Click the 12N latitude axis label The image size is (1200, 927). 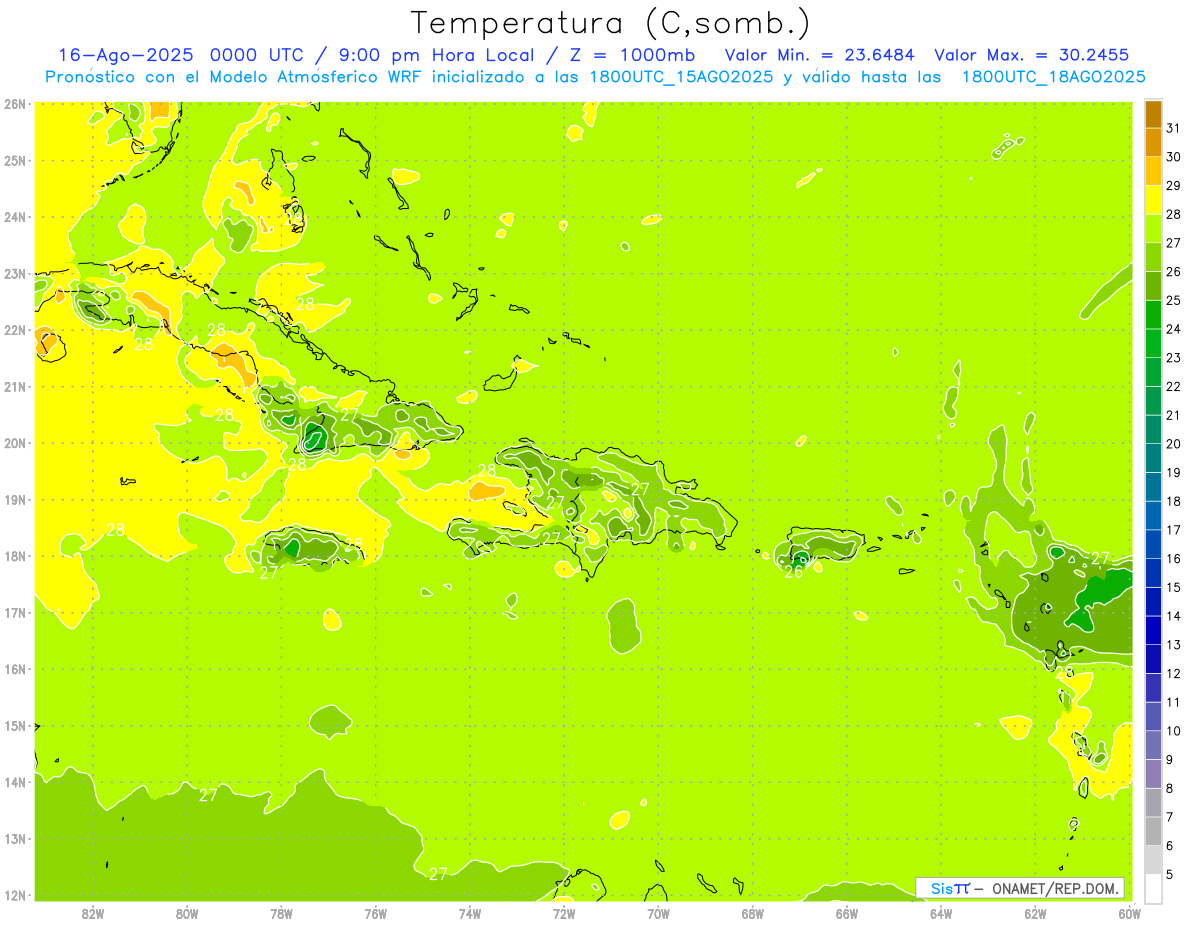(15, 895)
